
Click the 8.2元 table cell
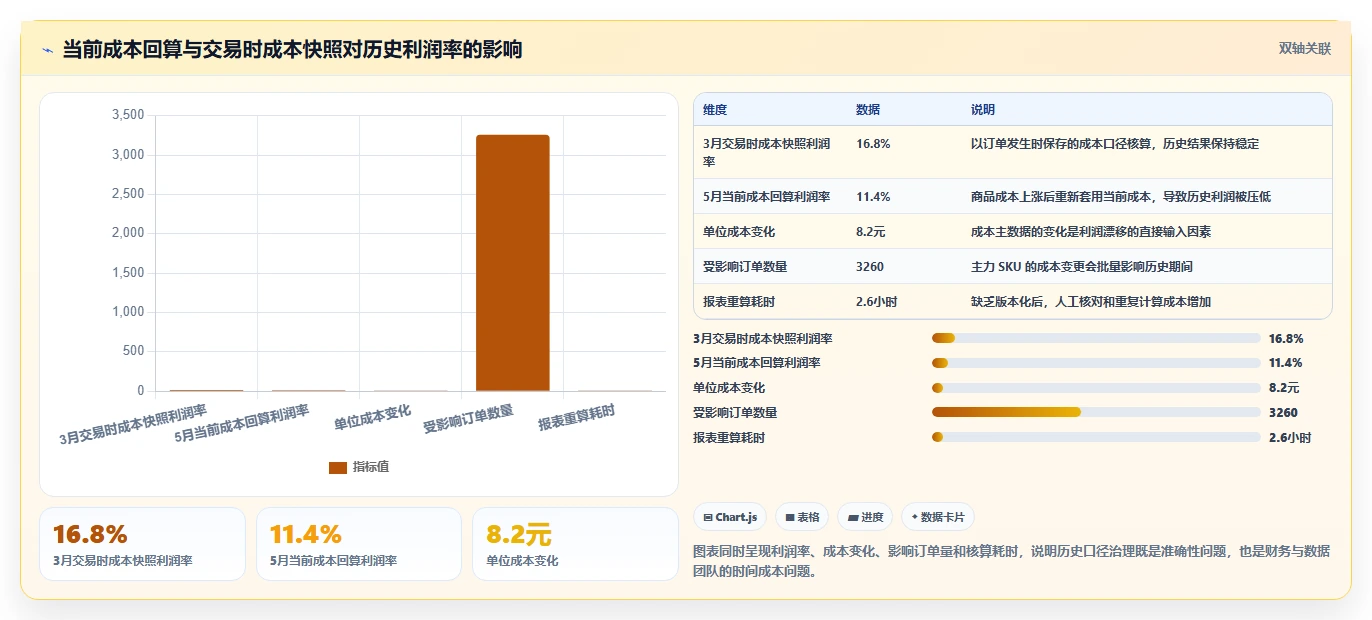[872, 232]
